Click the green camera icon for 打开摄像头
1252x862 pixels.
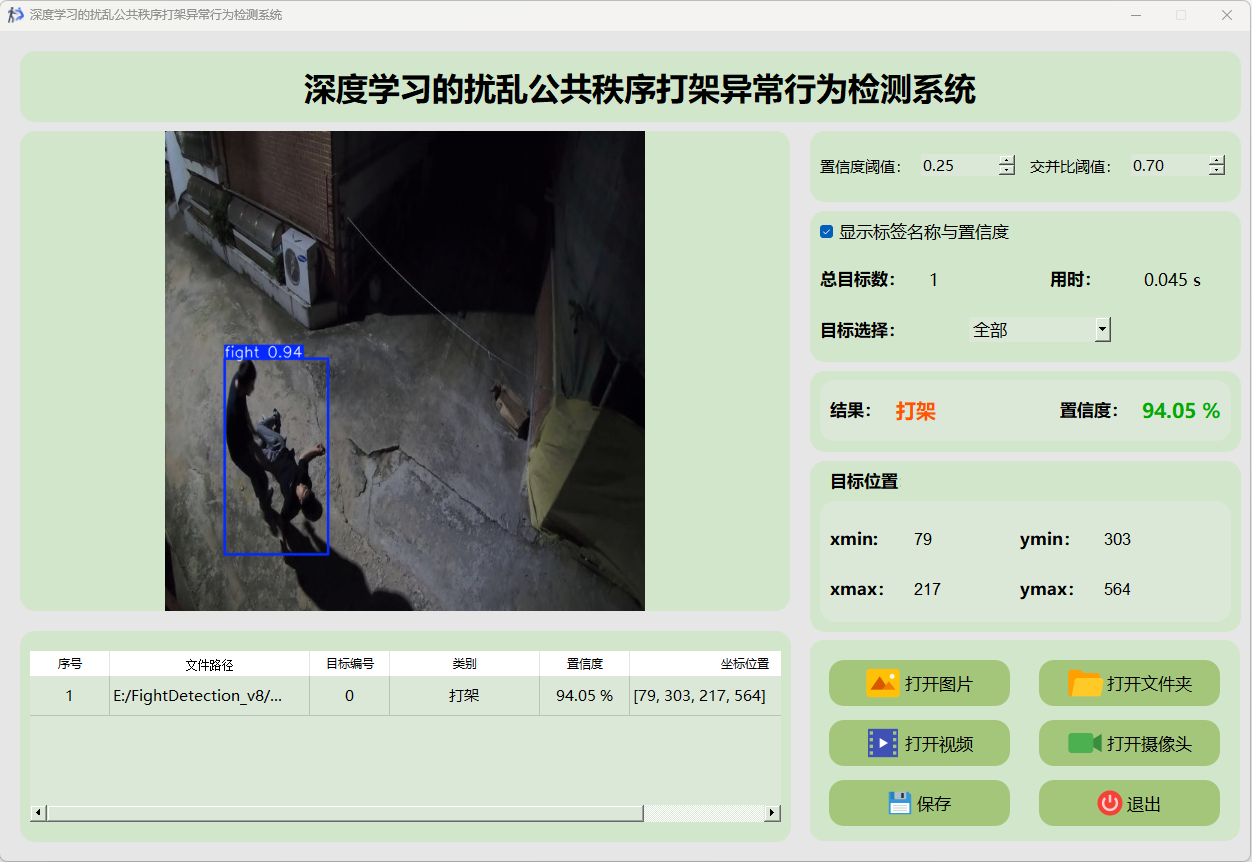(x=1084, y=744)
